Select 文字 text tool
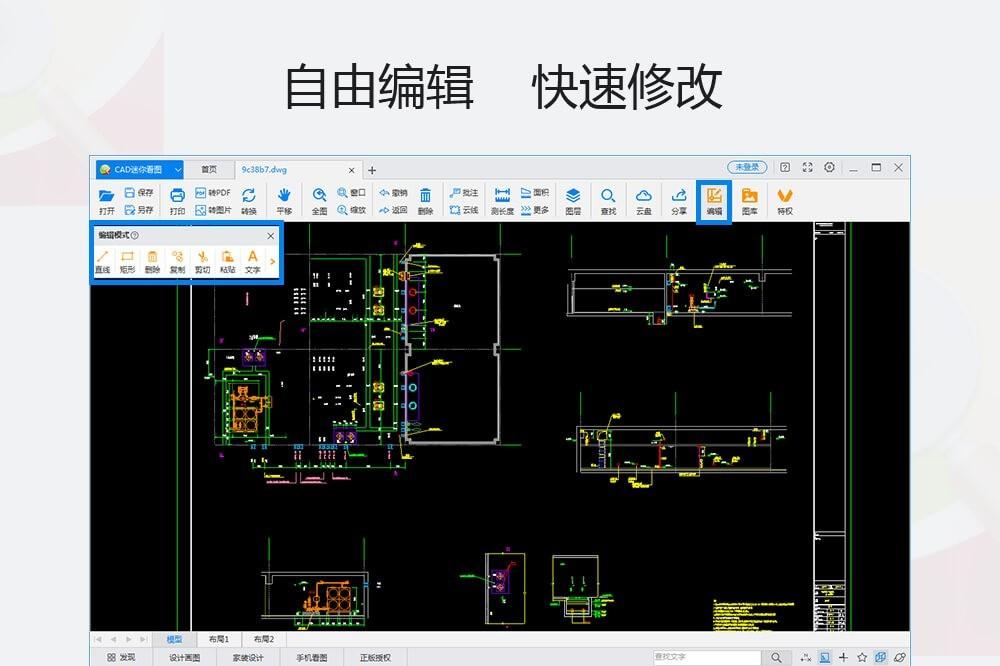Viewport: 1000px width, 666px height. (253, 262)
